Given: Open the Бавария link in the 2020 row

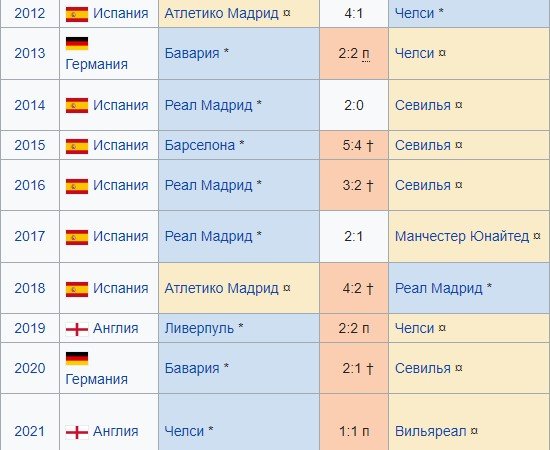Looking at the screenshot, I should [192, 369].
